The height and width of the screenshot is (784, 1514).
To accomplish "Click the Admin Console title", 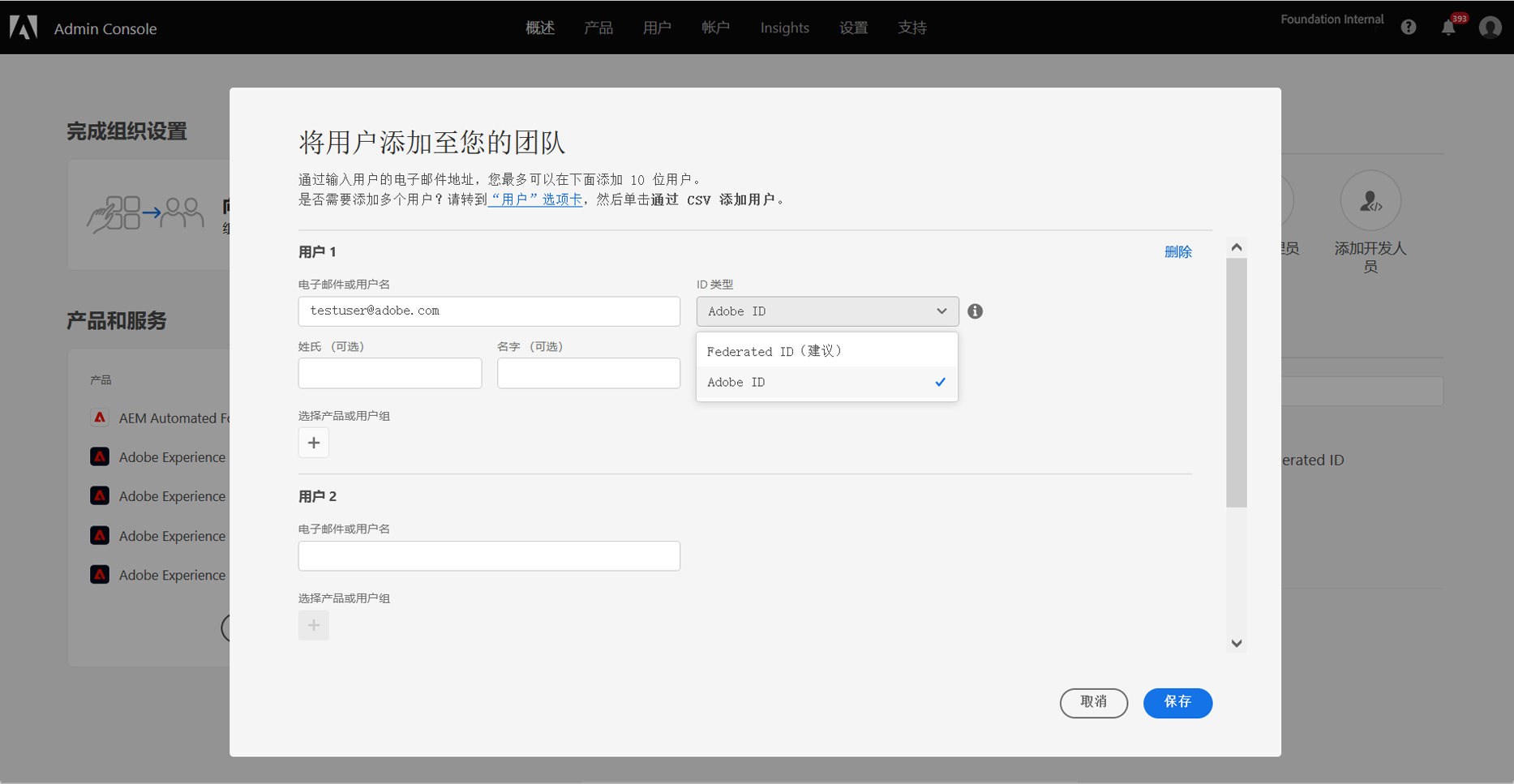I will 105,28.
